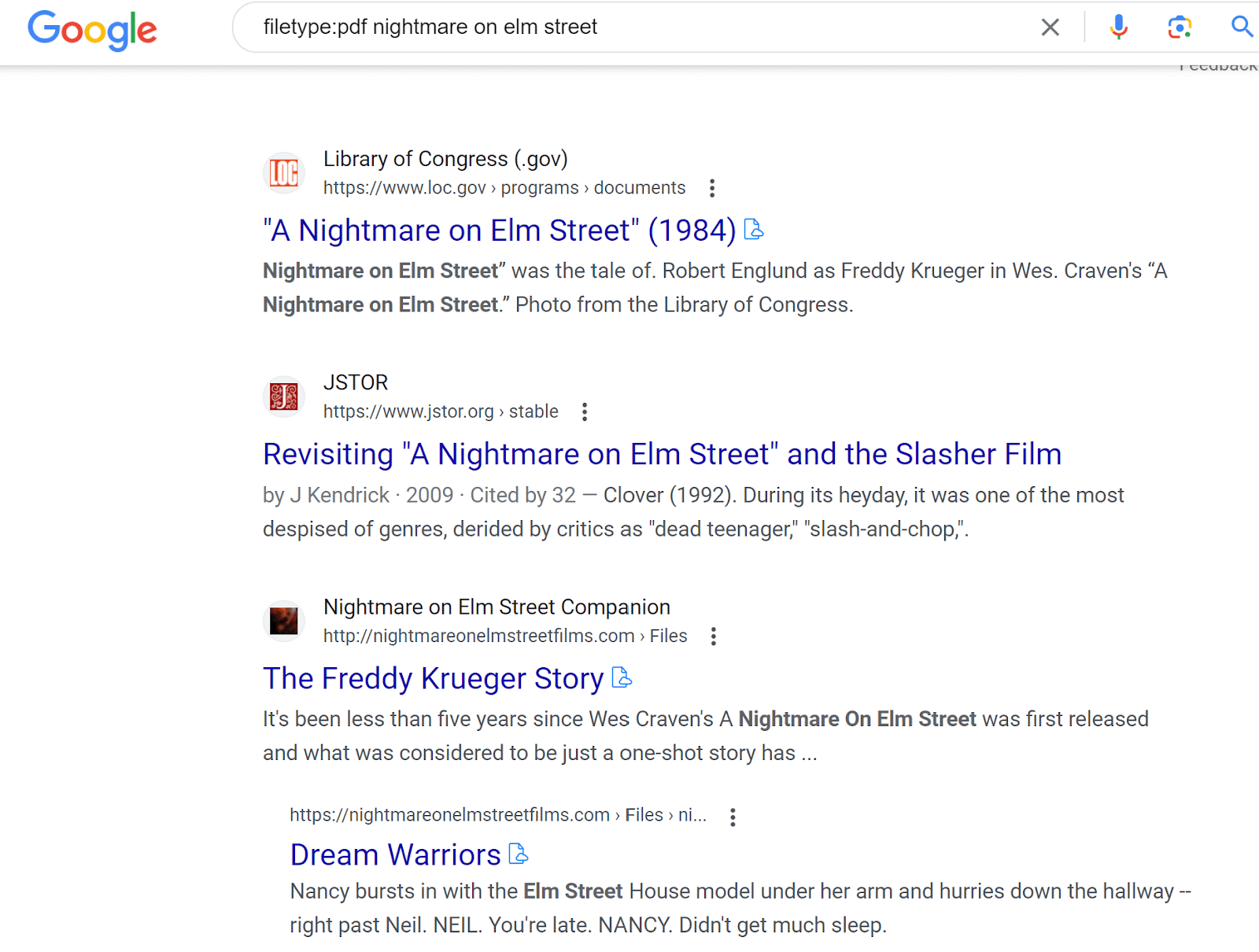Click the www.jstor.org stable URL
The width and height of the screenshot is (1259, 952).
[x=441, y=411]
